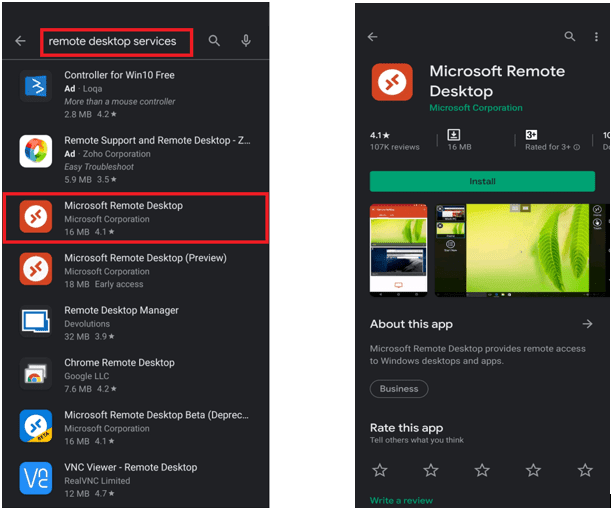Open the Microsoft Corporation developer link
This screenshot has height=510, width=612.
(475, 108)
